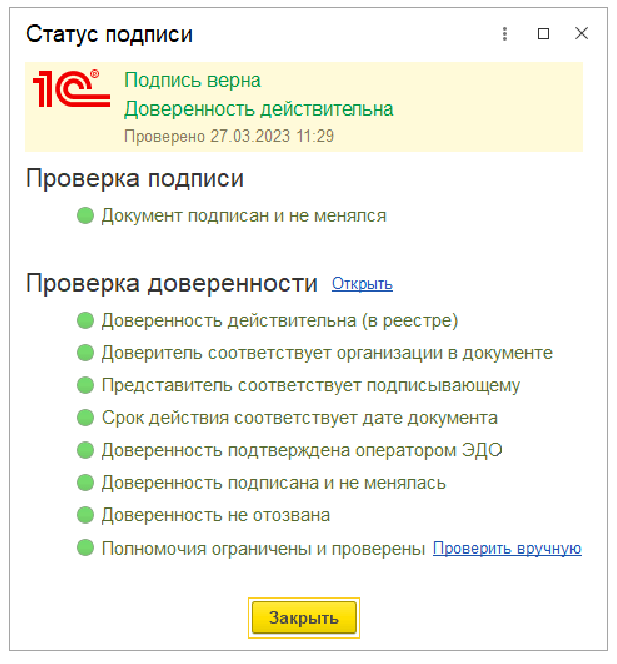
Task: Click the "Доверенность действительна" green header text
Action: point(258,108)
